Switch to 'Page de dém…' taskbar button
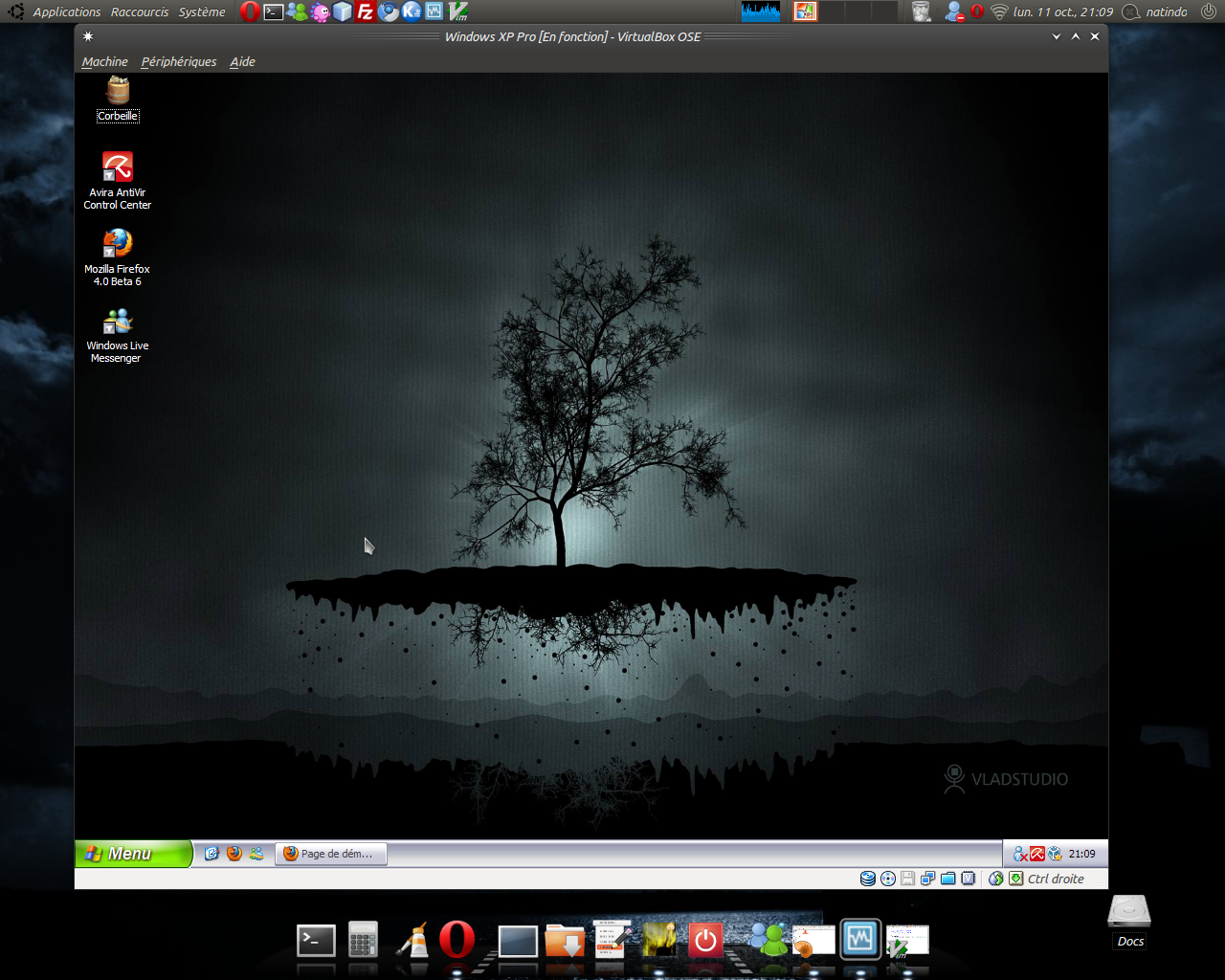 331,854
